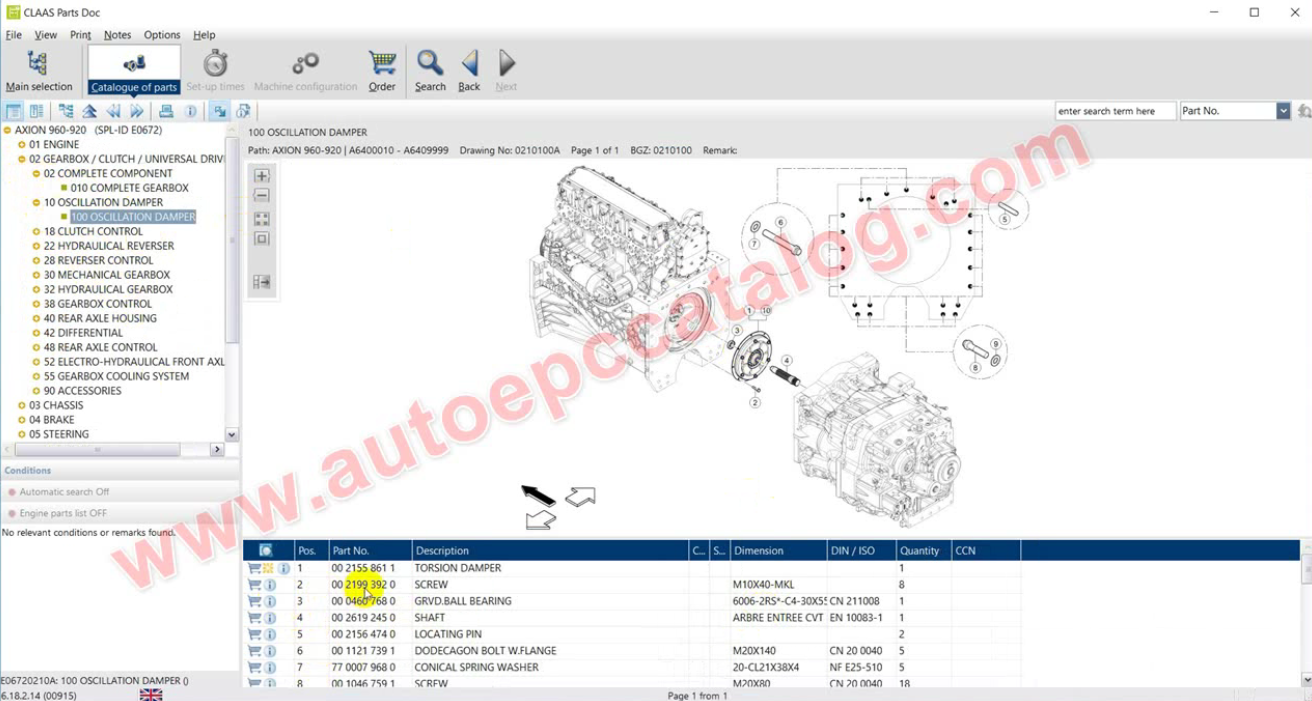Go Back using the left arrow icon

pos(469,69)
